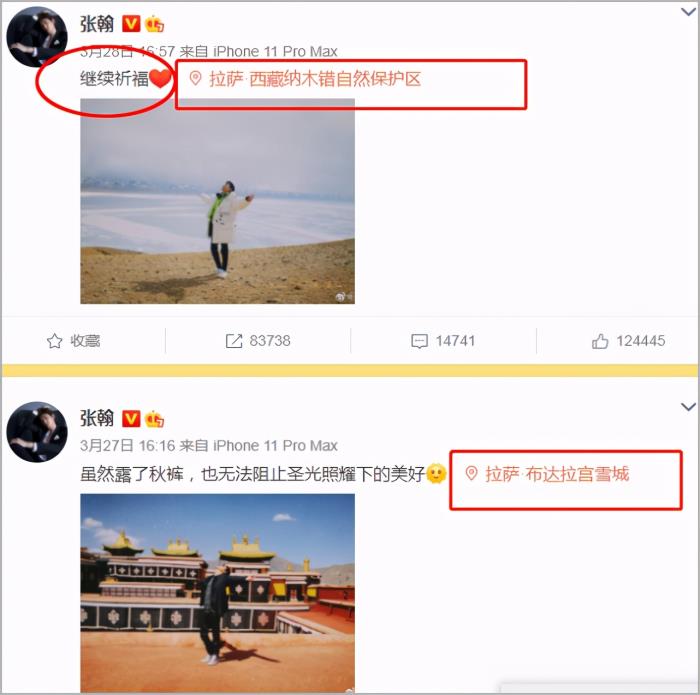
Task: Click the crown membership icon in second post
Action: click(154, 419)
